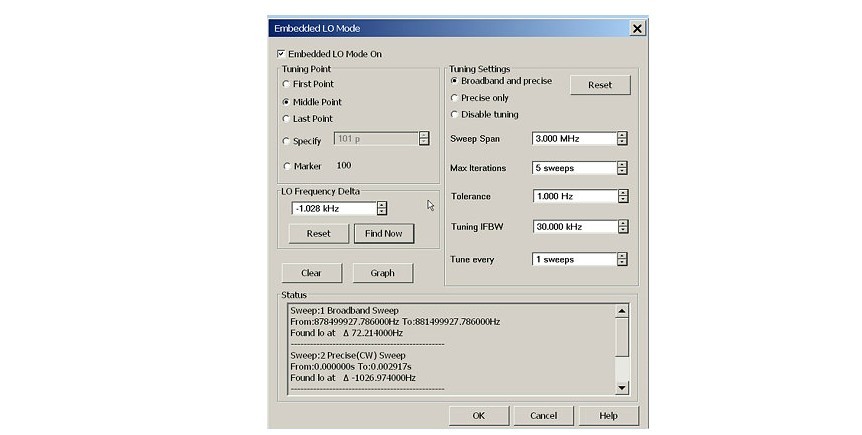Click Reset under LO Frequency Delta
This screenshot has height=435, width=862.
click(x=318, y=234)
